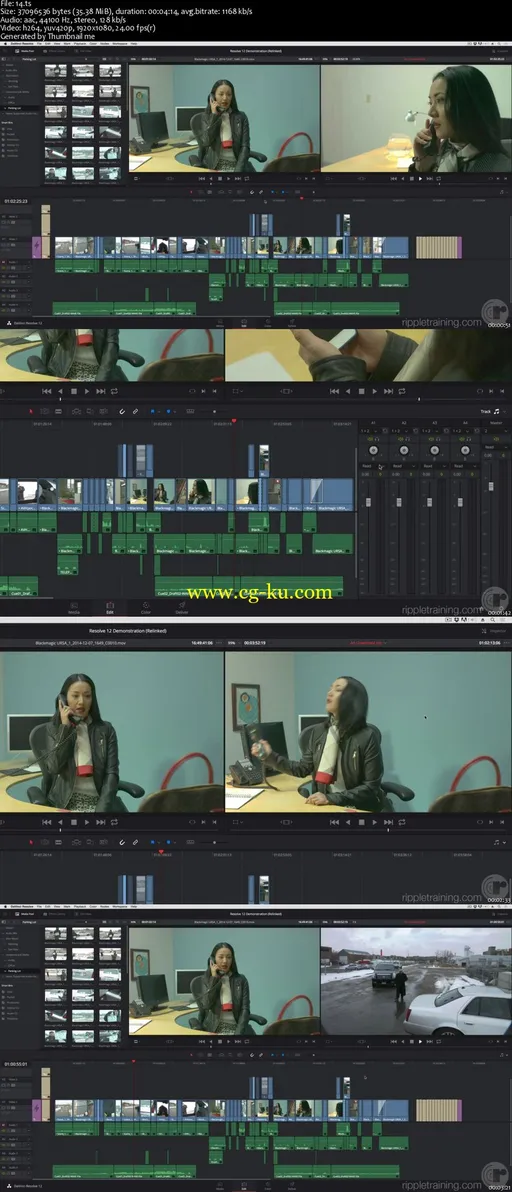Open the Playback menu in the 00:00:51 frame
Image resolution: width=512 pixels, height=1192 pixels.
(x=78, y=44)
